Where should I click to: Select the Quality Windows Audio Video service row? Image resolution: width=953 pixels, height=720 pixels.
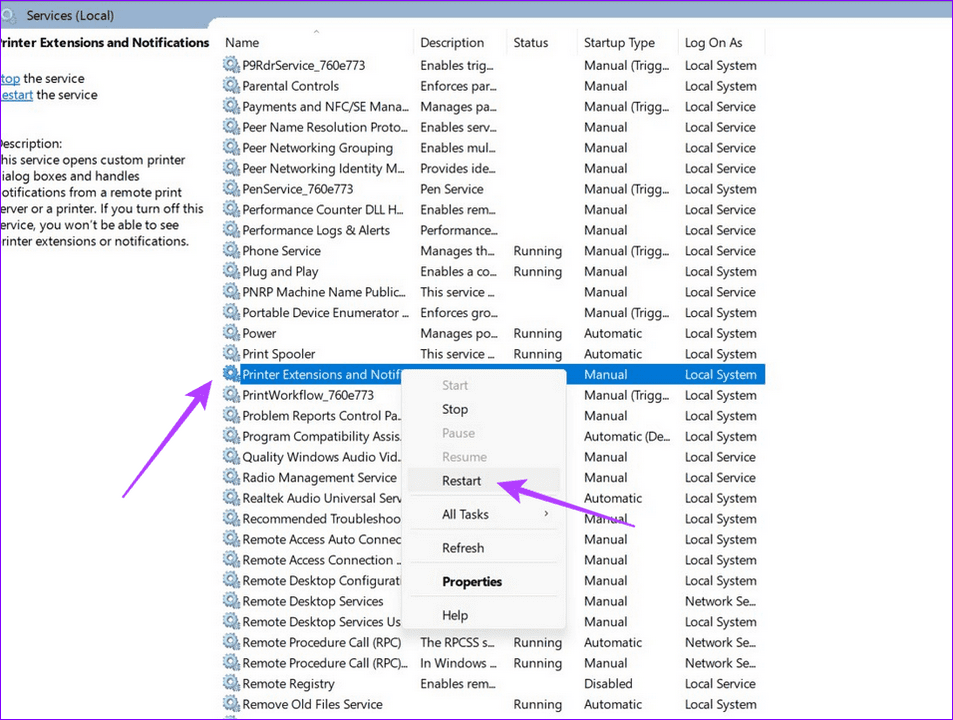click(x=322, y=457)
